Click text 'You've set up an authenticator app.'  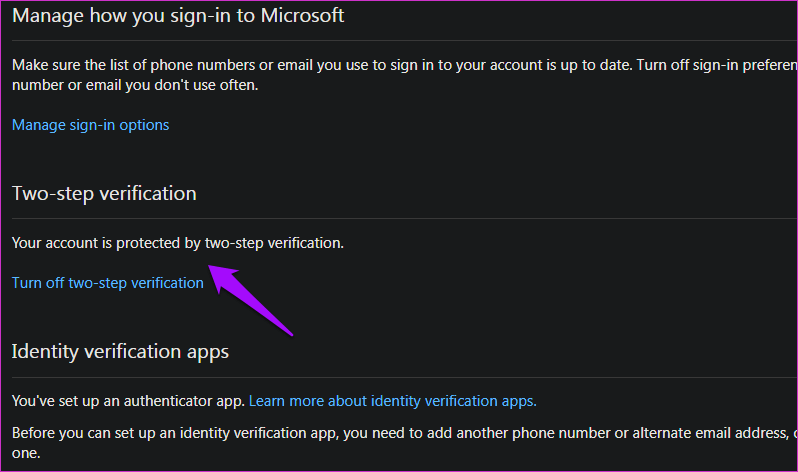(129, 401)
